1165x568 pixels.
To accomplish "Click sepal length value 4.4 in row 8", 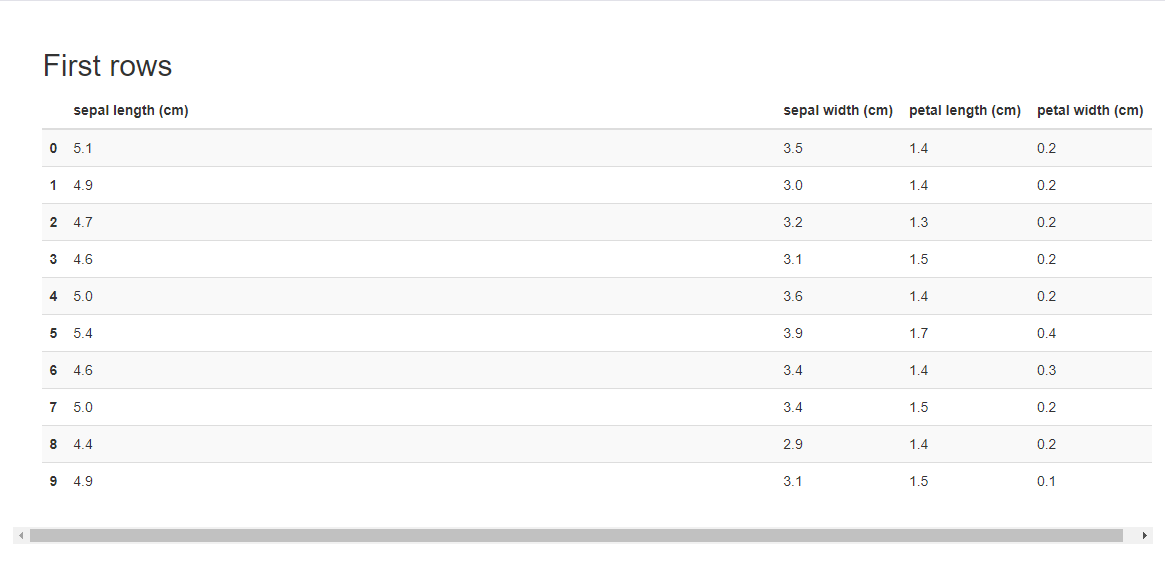I will pos(83,444).
